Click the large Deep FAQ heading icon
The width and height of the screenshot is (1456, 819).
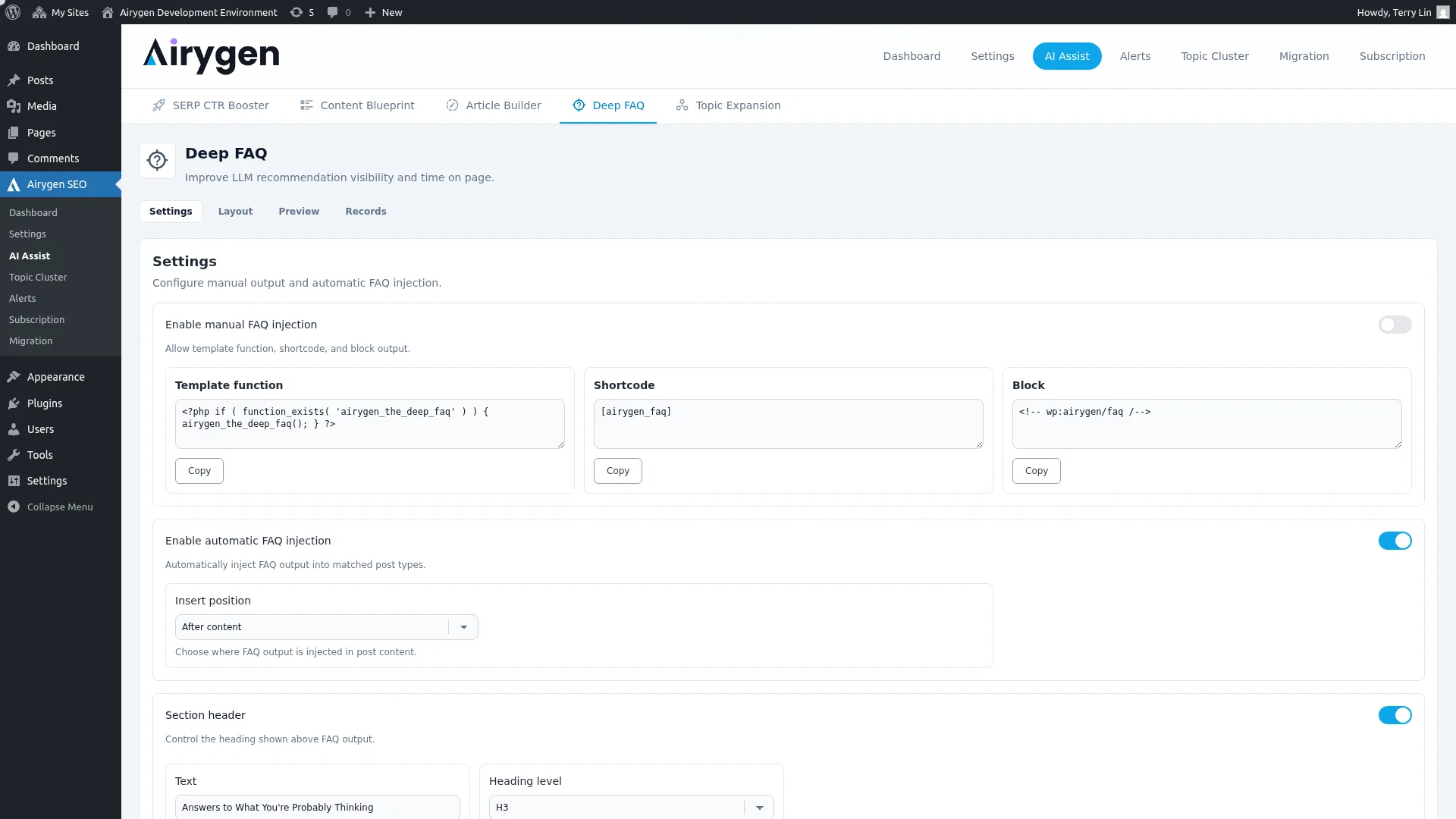pyautogui.click(x=158, y=161)
